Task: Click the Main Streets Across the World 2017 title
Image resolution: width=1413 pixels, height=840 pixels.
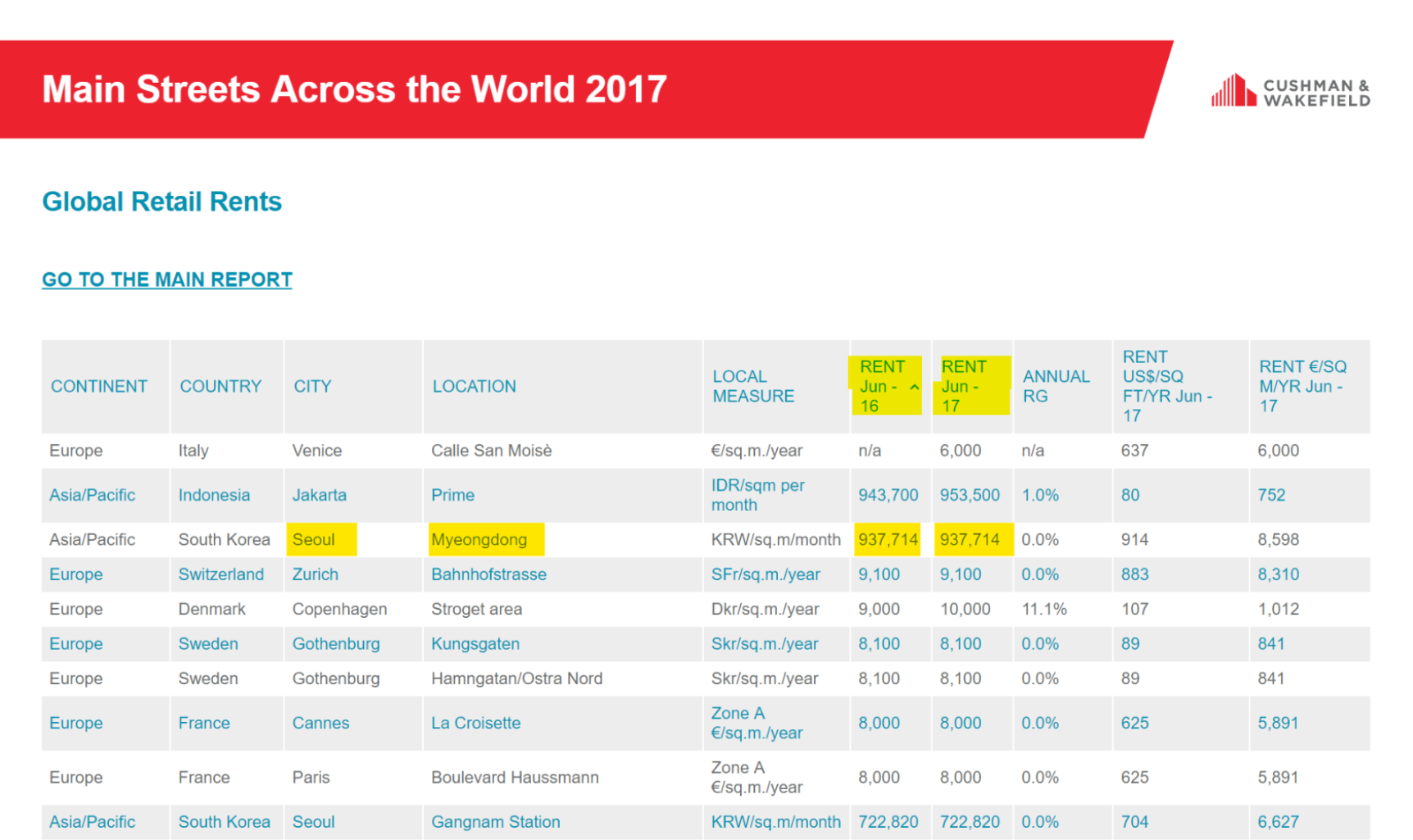Action: coord(354,89)
